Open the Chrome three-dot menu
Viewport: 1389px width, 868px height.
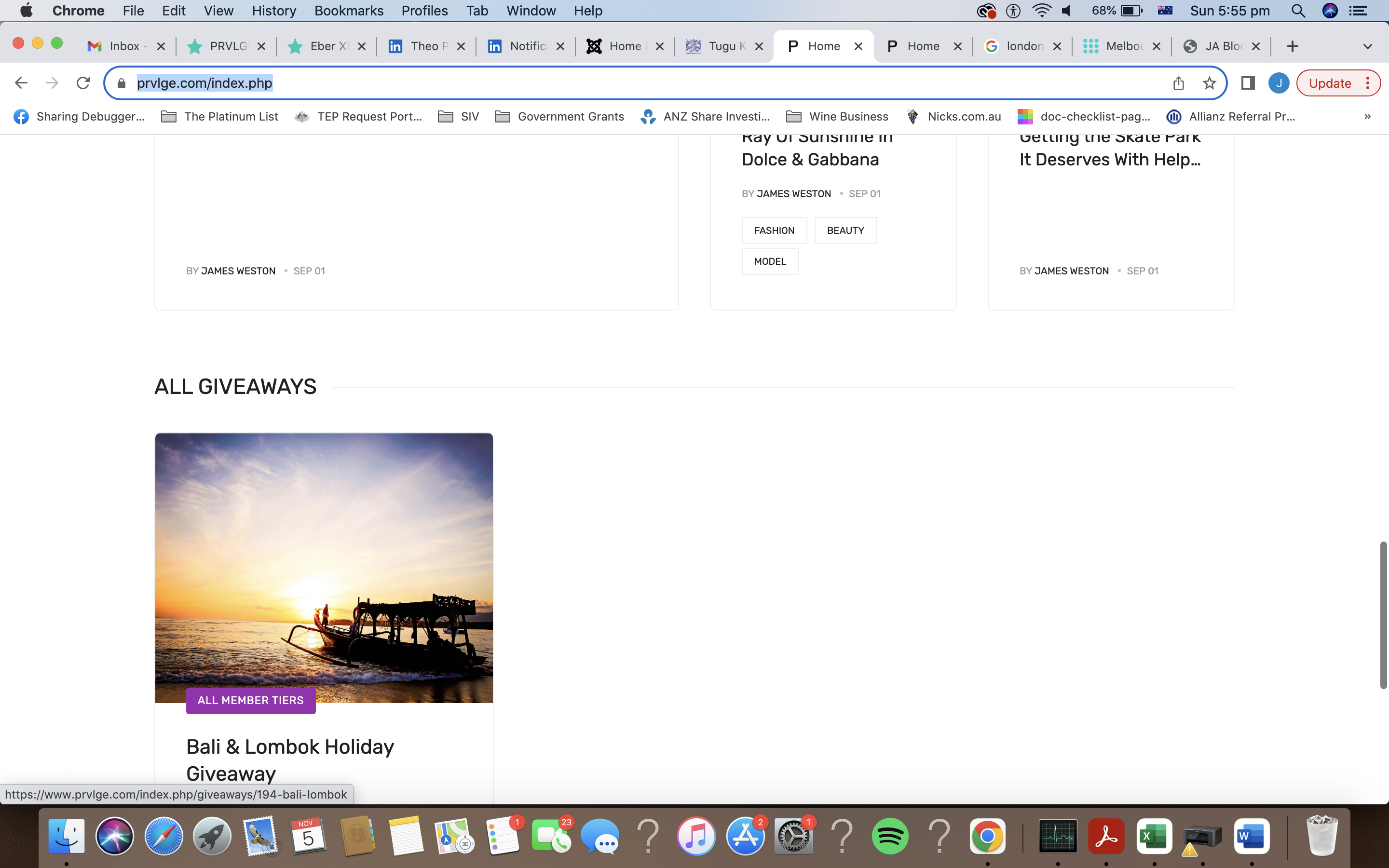[x=1368, y=83]
